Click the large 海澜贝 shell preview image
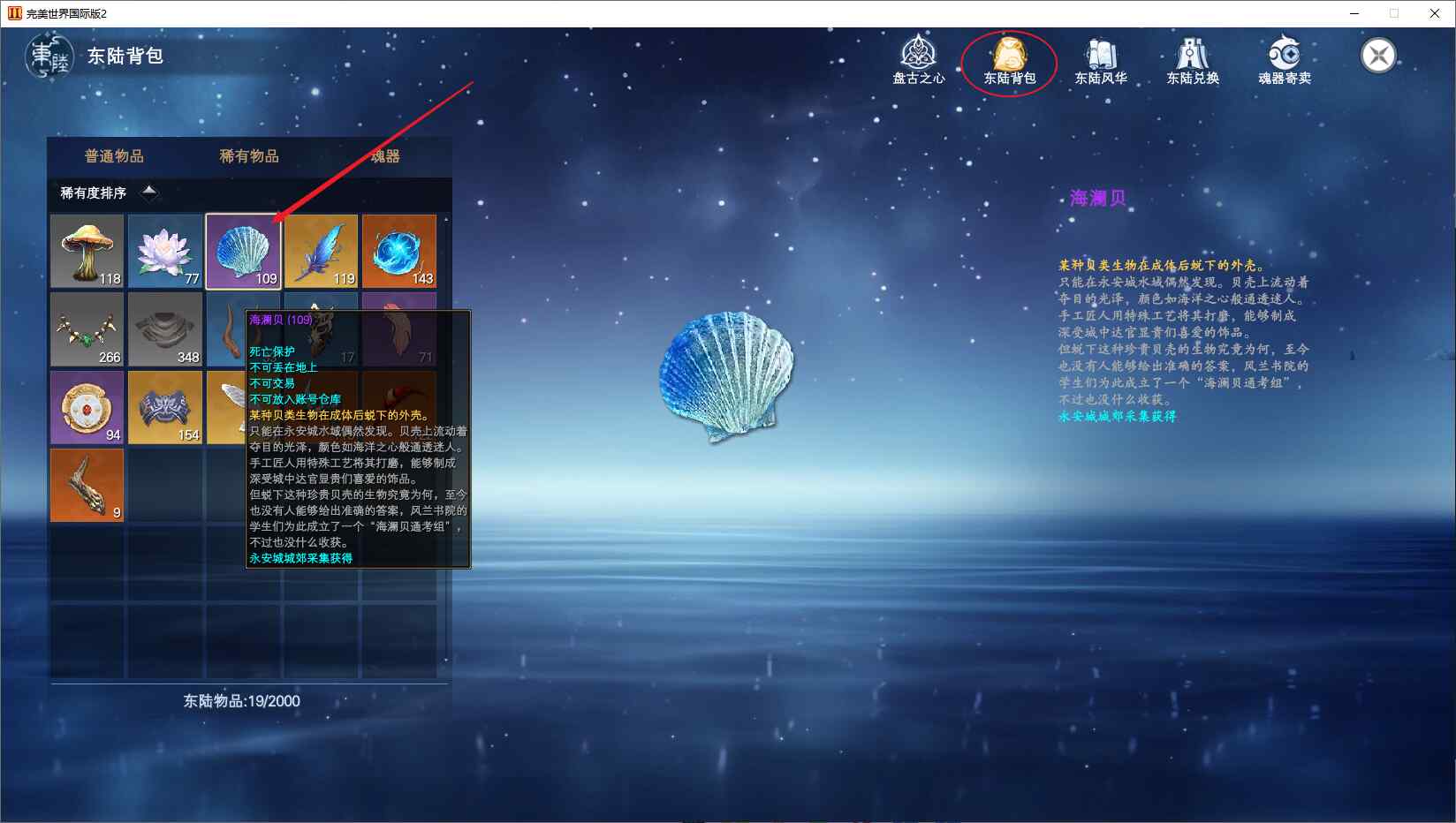The width and height of the screenshot is (1456, 823). 726,375
